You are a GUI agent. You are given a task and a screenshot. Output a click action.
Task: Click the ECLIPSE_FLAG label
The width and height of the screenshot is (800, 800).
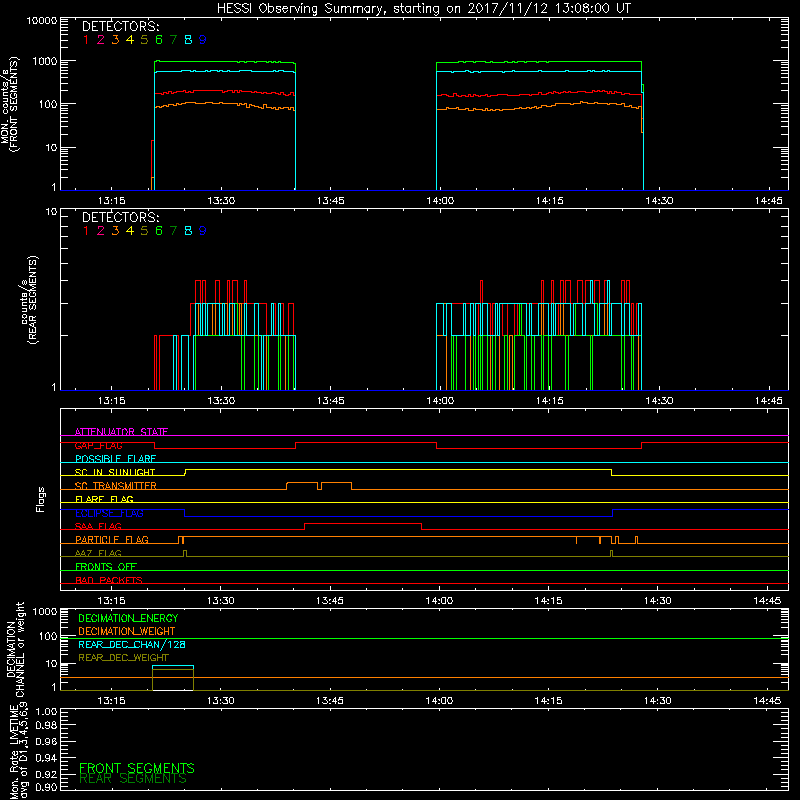109,513
